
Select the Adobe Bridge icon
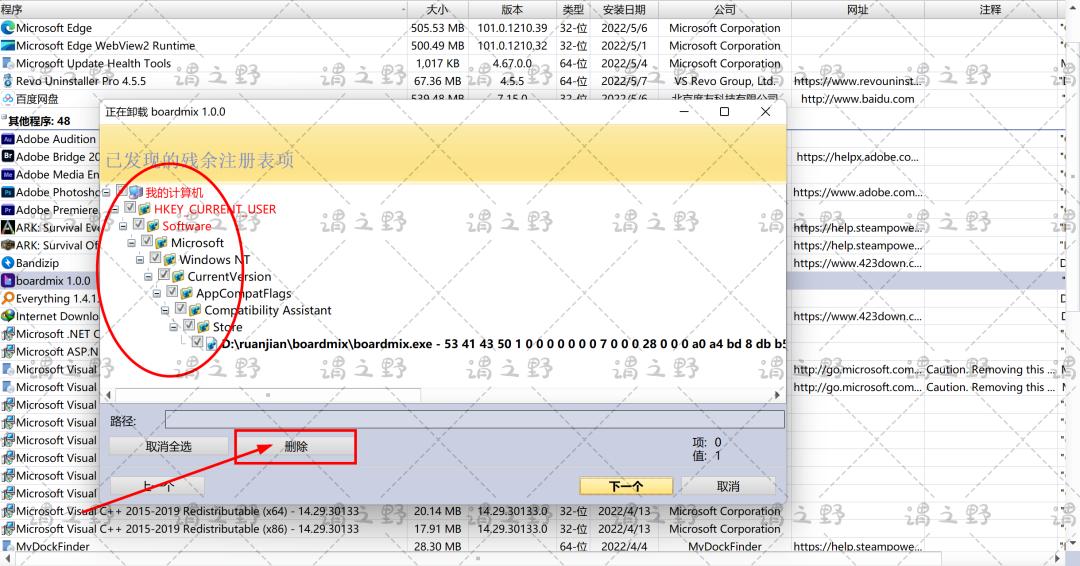point(8,156)
